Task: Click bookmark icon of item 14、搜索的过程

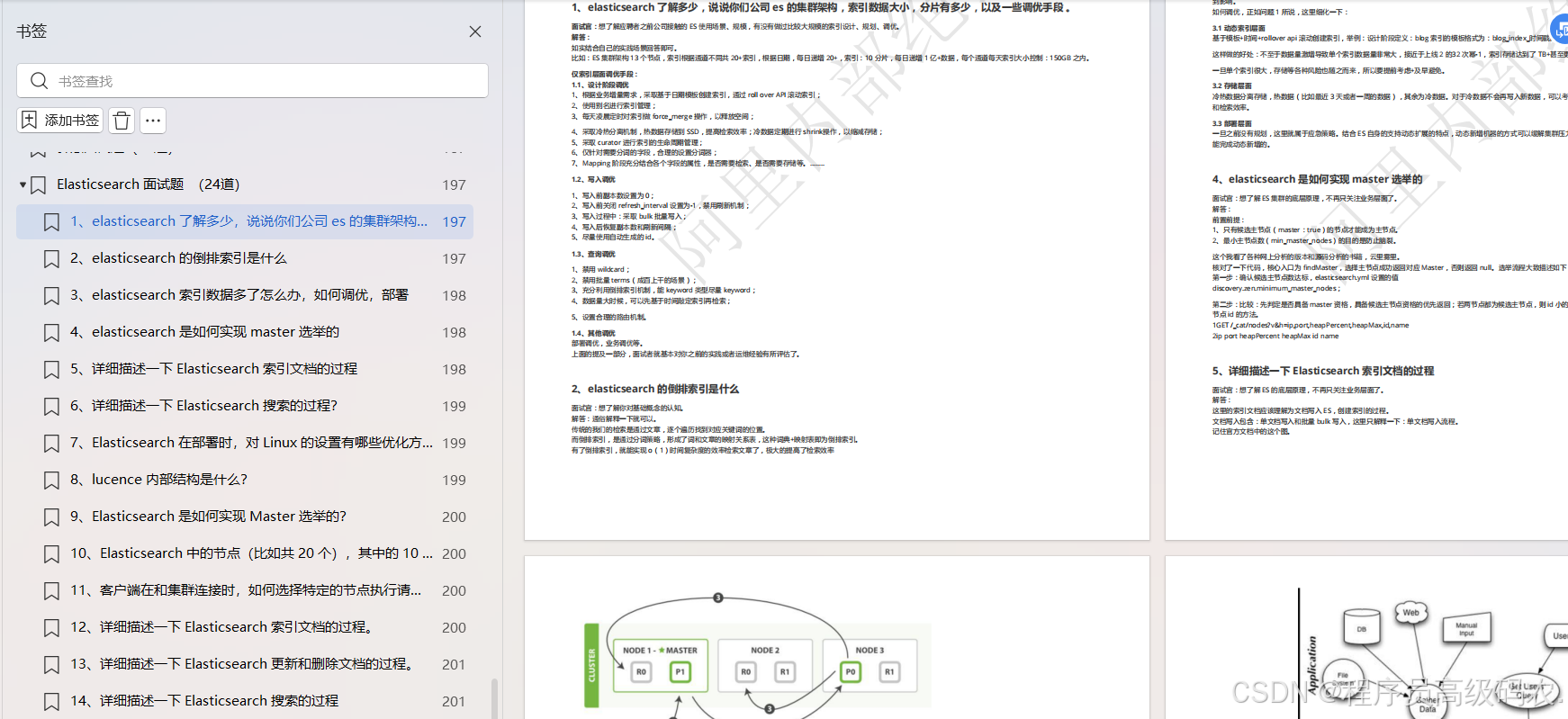Action: point(52,702)
